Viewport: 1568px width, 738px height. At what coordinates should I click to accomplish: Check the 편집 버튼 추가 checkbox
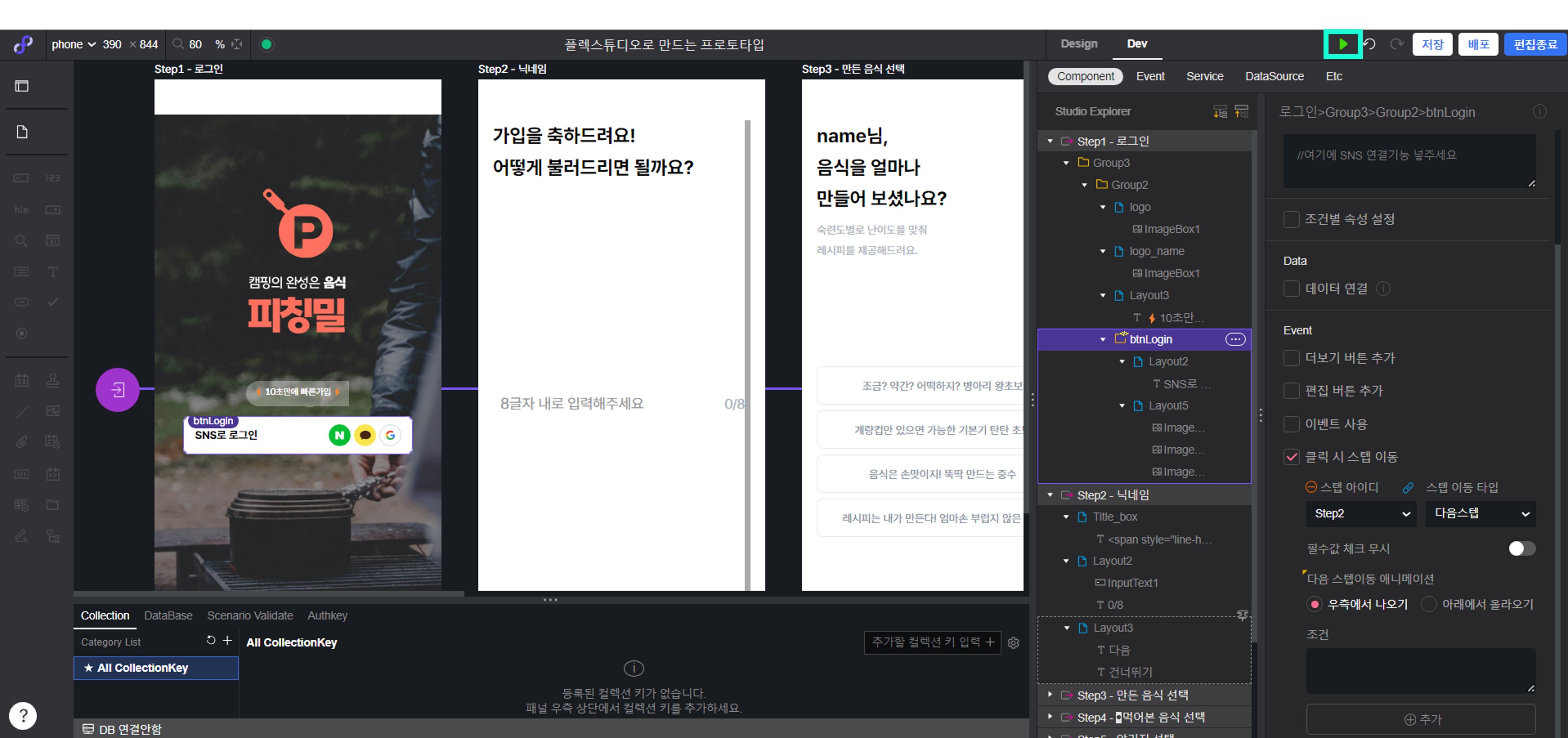tap(1291, 391)
